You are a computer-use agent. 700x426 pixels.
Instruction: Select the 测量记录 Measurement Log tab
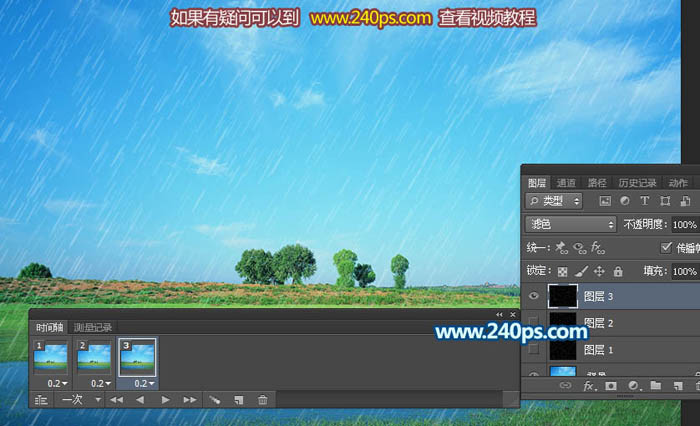[92, 328]
